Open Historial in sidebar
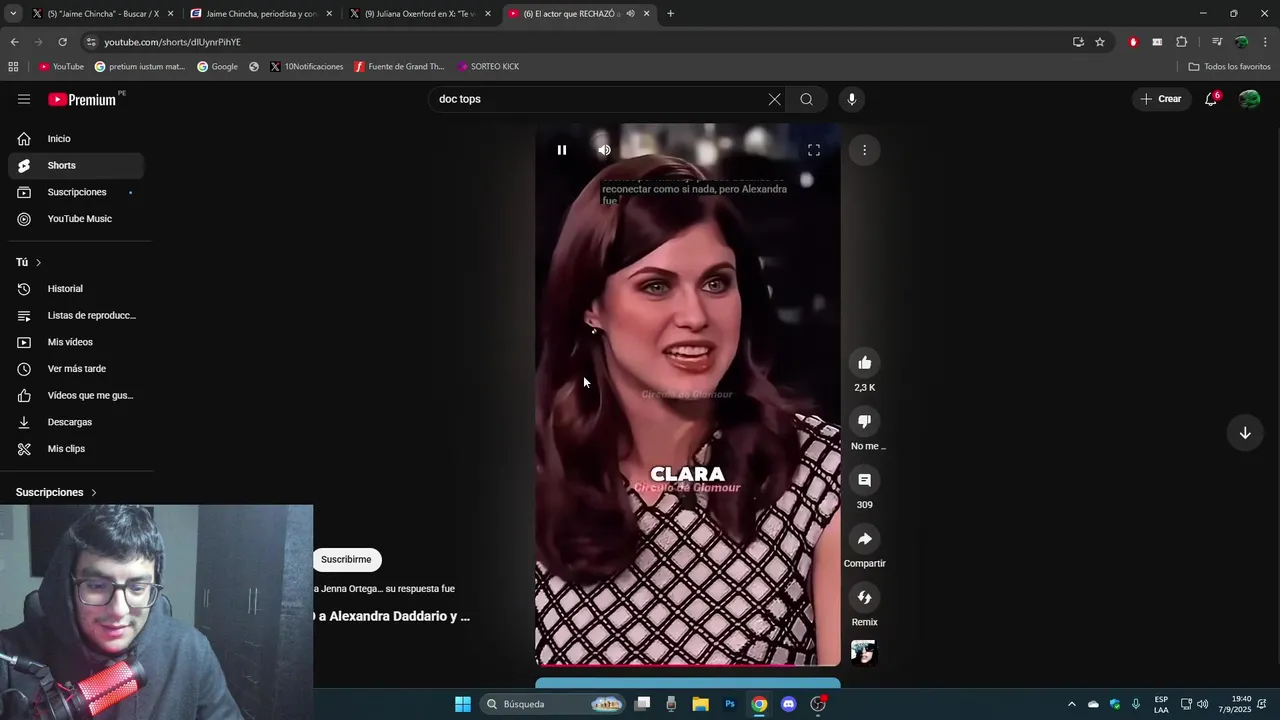 point(76,289)
